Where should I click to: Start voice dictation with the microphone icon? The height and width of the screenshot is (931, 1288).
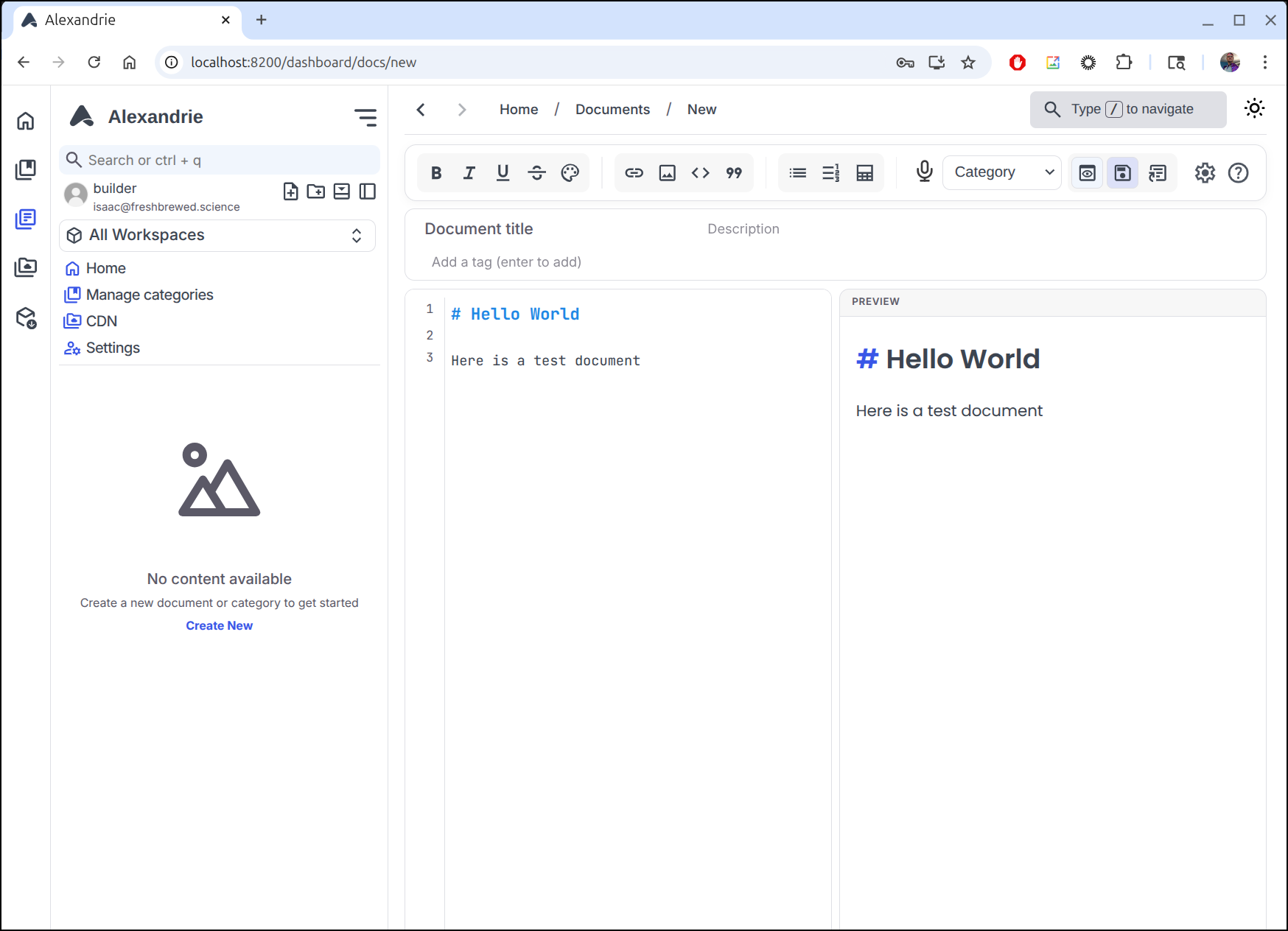coord(924,172)
